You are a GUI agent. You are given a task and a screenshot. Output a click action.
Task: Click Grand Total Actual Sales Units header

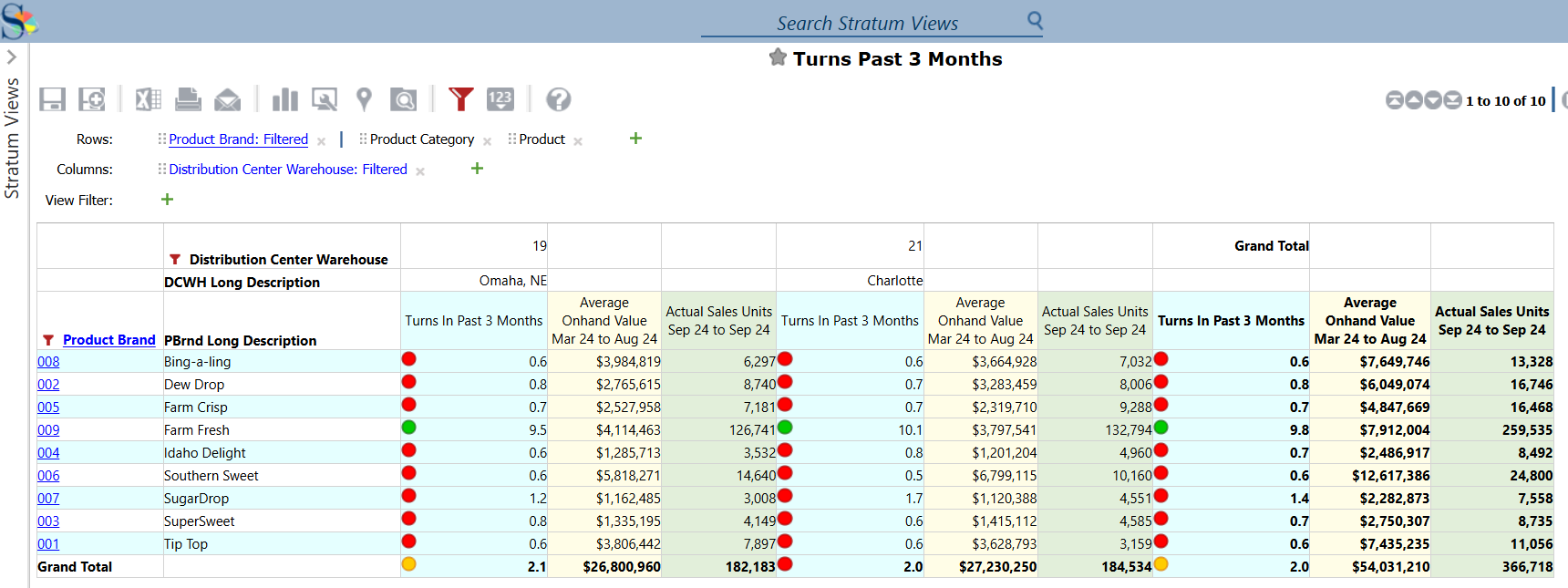point(1492,321)
